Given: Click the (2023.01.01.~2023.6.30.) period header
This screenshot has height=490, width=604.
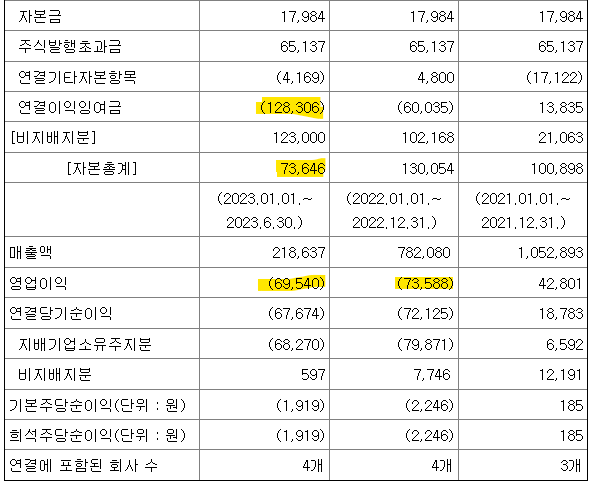Looking at the screenshot, I should (x=265, y=210).
